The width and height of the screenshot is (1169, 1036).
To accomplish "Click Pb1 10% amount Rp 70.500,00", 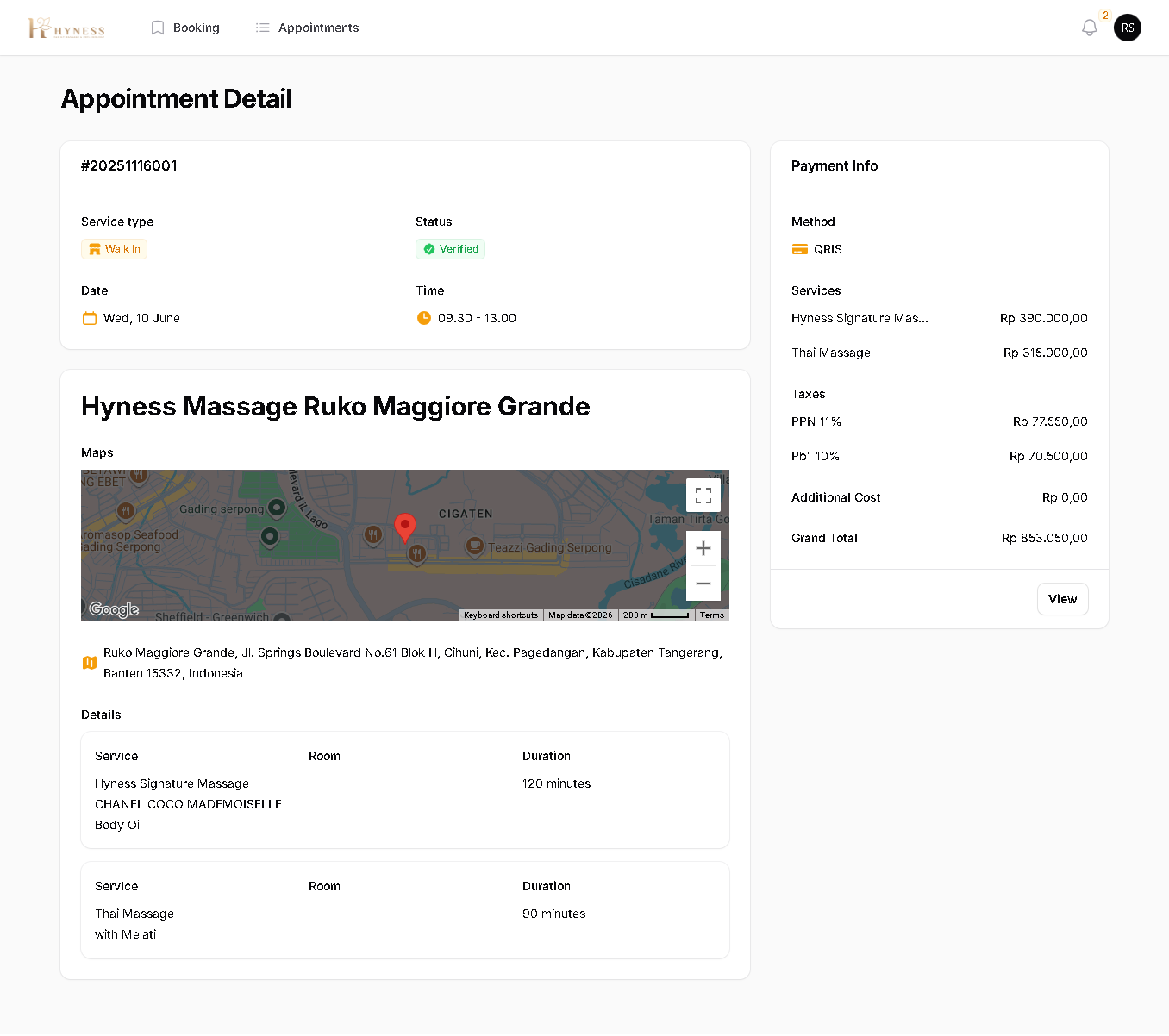I will 1048,456.
